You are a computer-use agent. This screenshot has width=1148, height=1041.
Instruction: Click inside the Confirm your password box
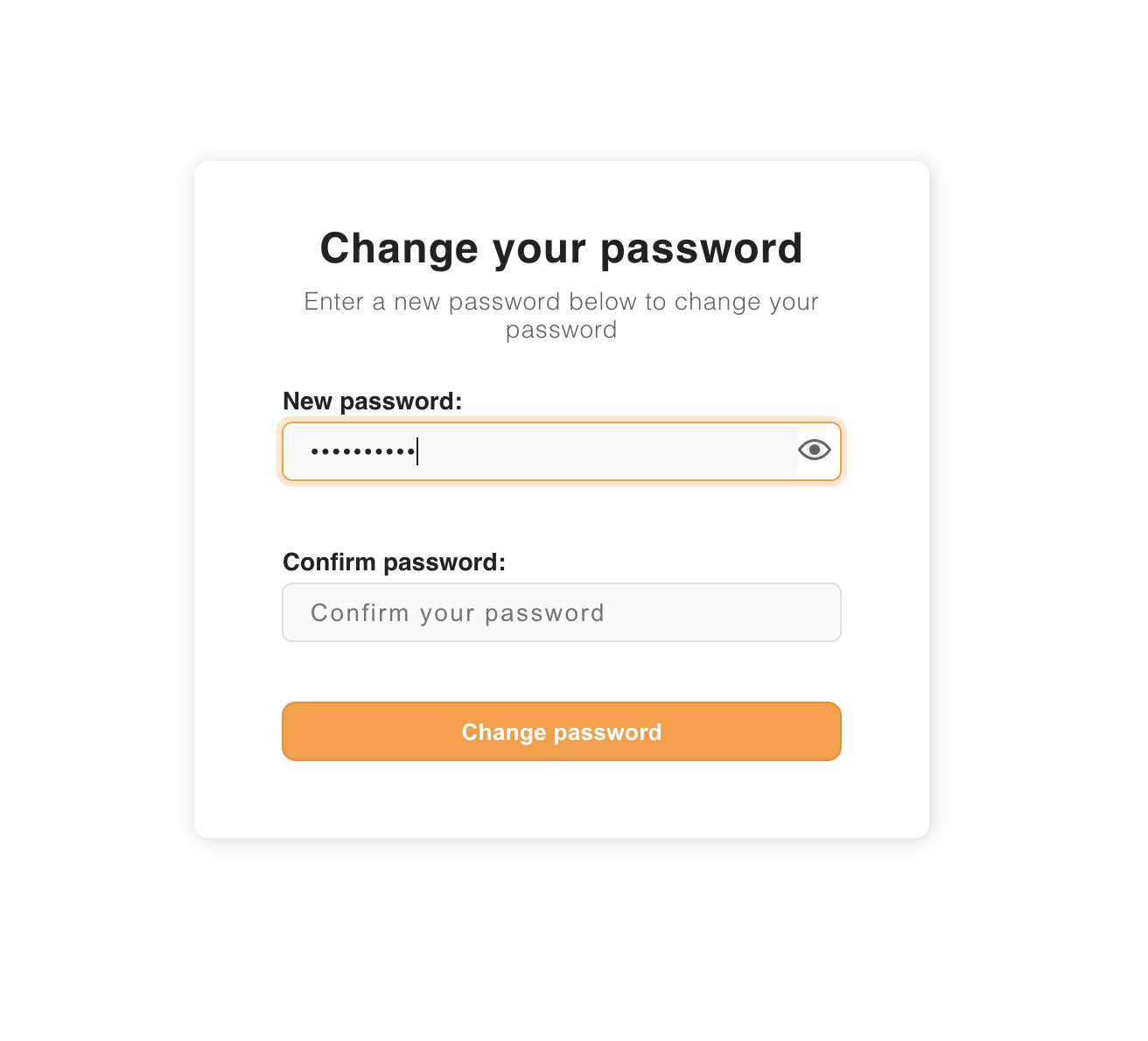pos(561,612)
